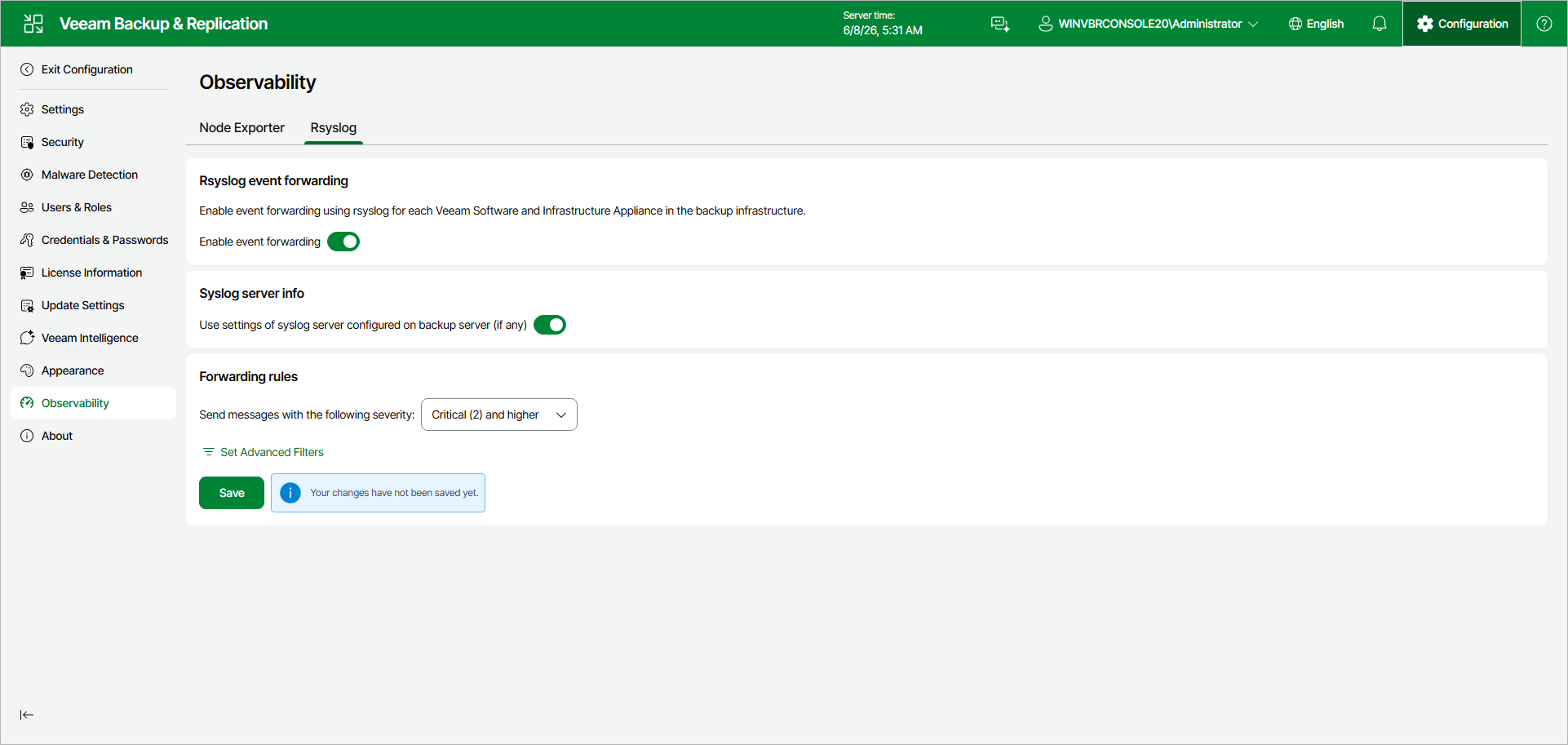This screenshot has width=1568, height=745.
Task: Click the Save button
Action: [x=232, y=493]
